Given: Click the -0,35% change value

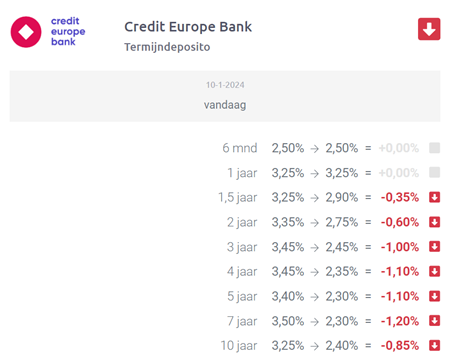Looking at the screenshot, I should pyautogui.click(x=400, y=197).
